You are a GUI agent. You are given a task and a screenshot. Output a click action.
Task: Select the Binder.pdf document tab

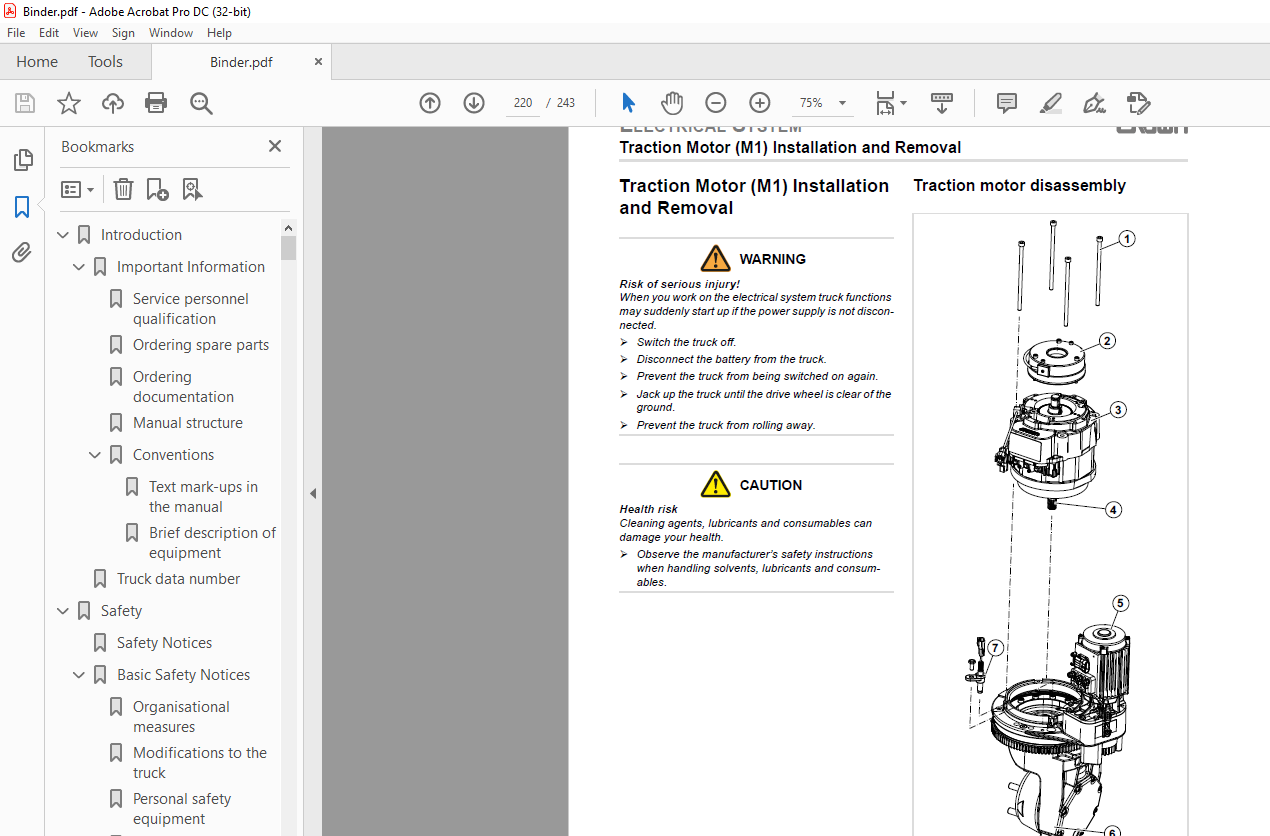click(x=241, y=62)
